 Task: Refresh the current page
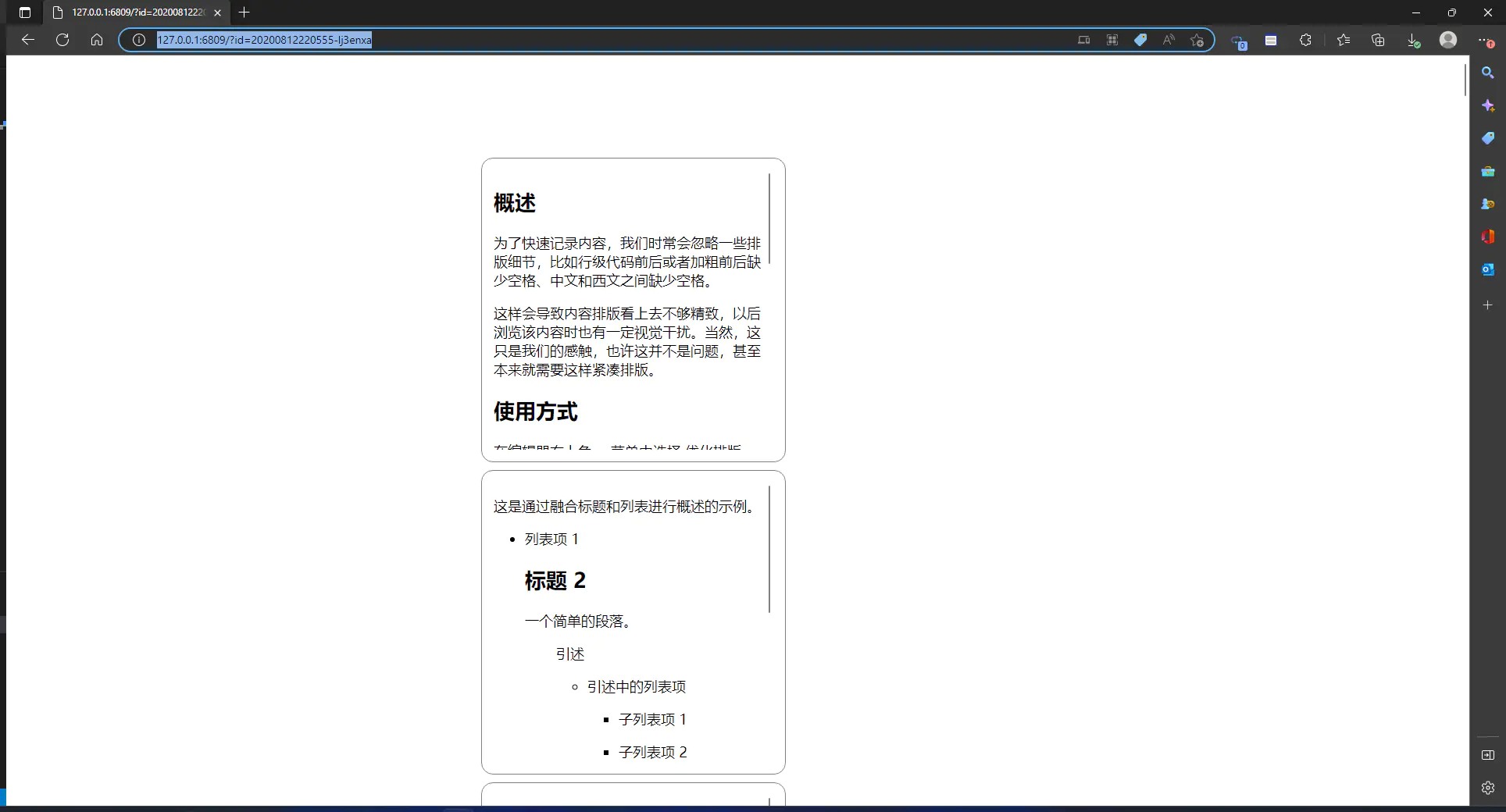point(62,40)
